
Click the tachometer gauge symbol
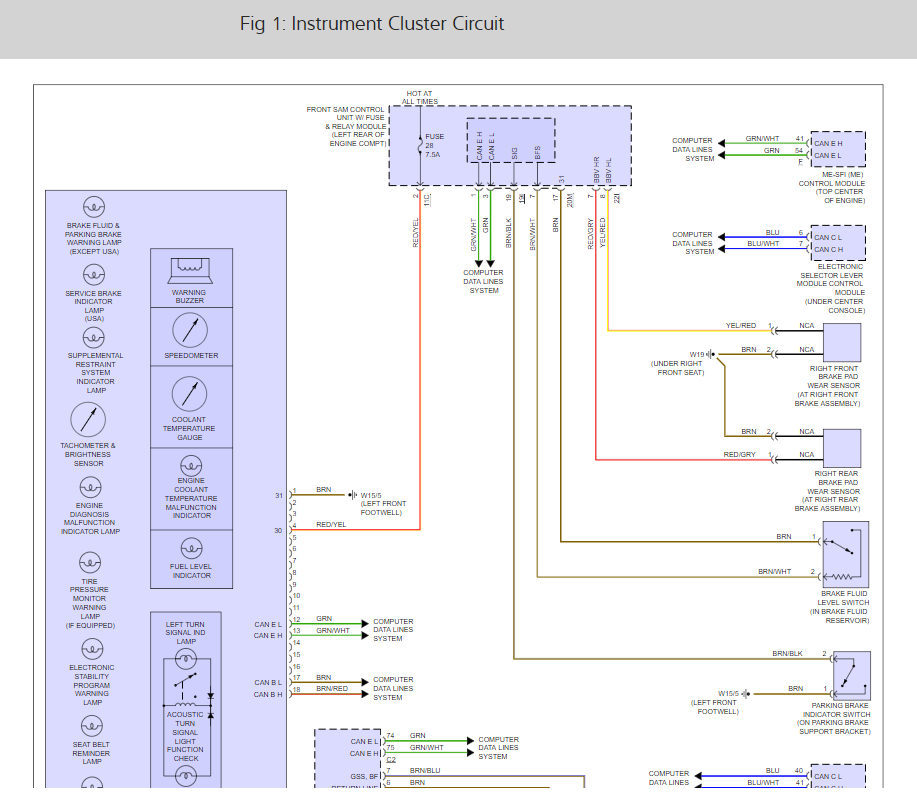point(88,419)
